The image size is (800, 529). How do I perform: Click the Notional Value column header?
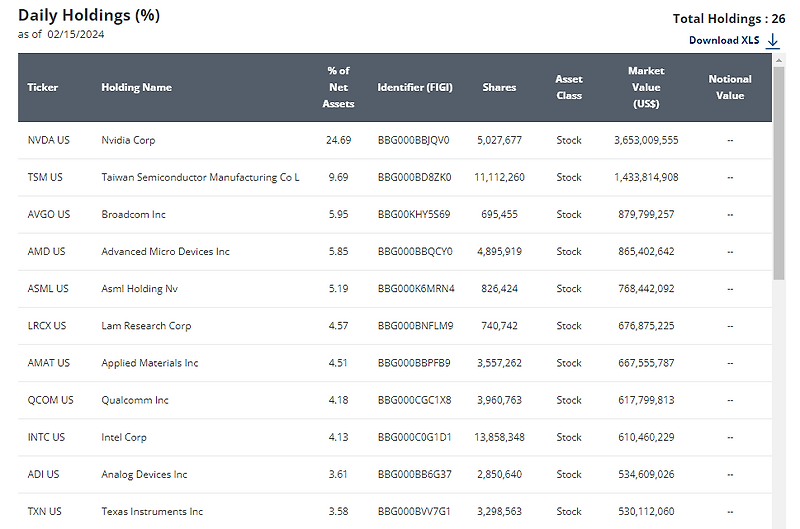(x=730, y=87)
